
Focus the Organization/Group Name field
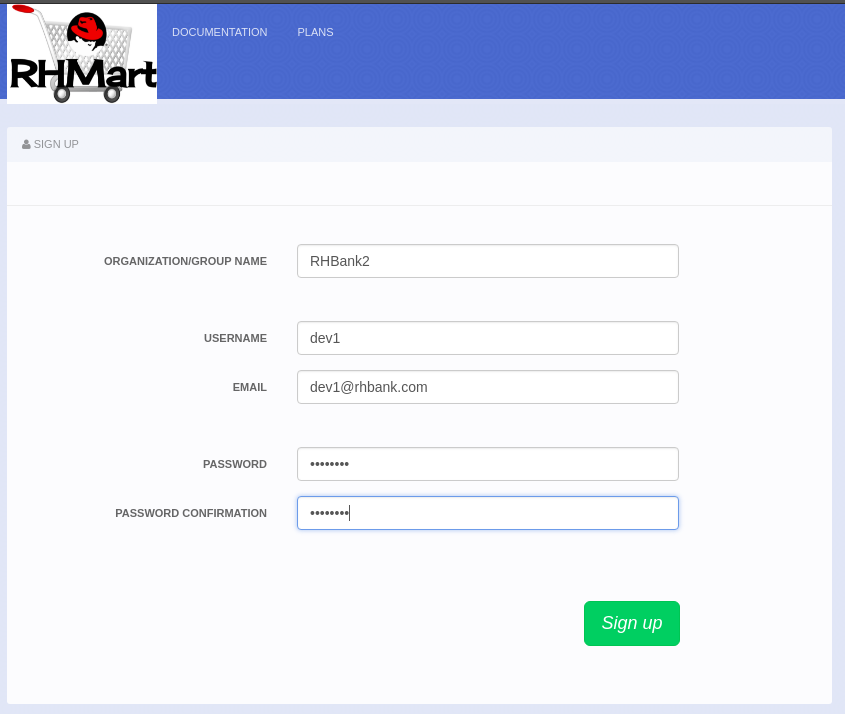(x=487, y=261)
